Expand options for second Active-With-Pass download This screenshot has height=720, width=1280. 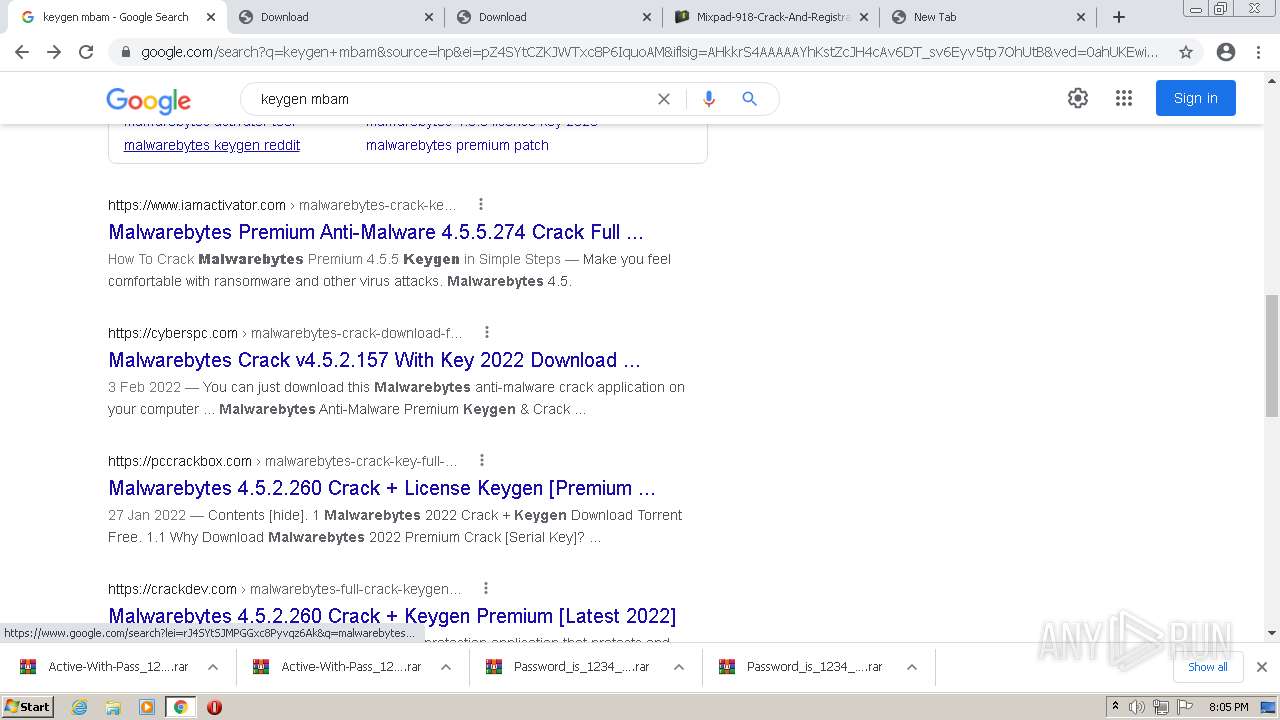446,667
